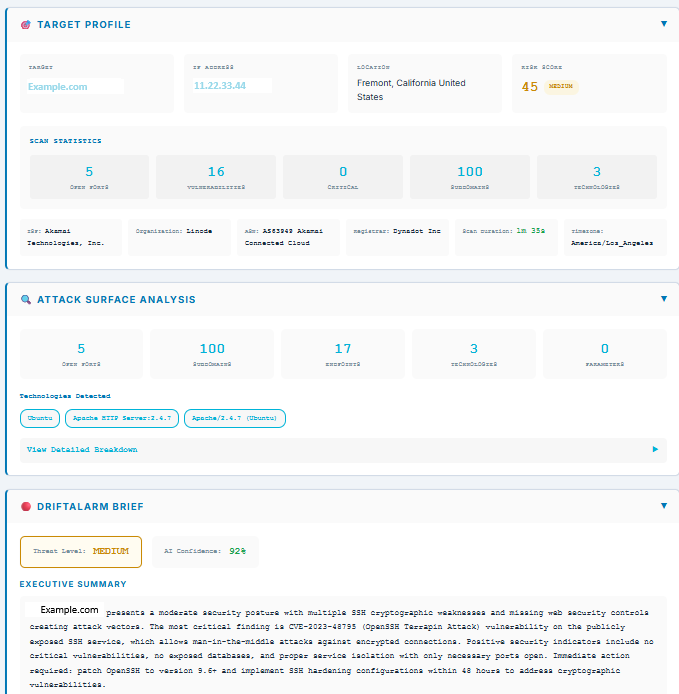Viewport: 679px width, 694px height.
Task: Collapse the DriftAlarm Brief section arrow
Action: click(x=664, y=506)
